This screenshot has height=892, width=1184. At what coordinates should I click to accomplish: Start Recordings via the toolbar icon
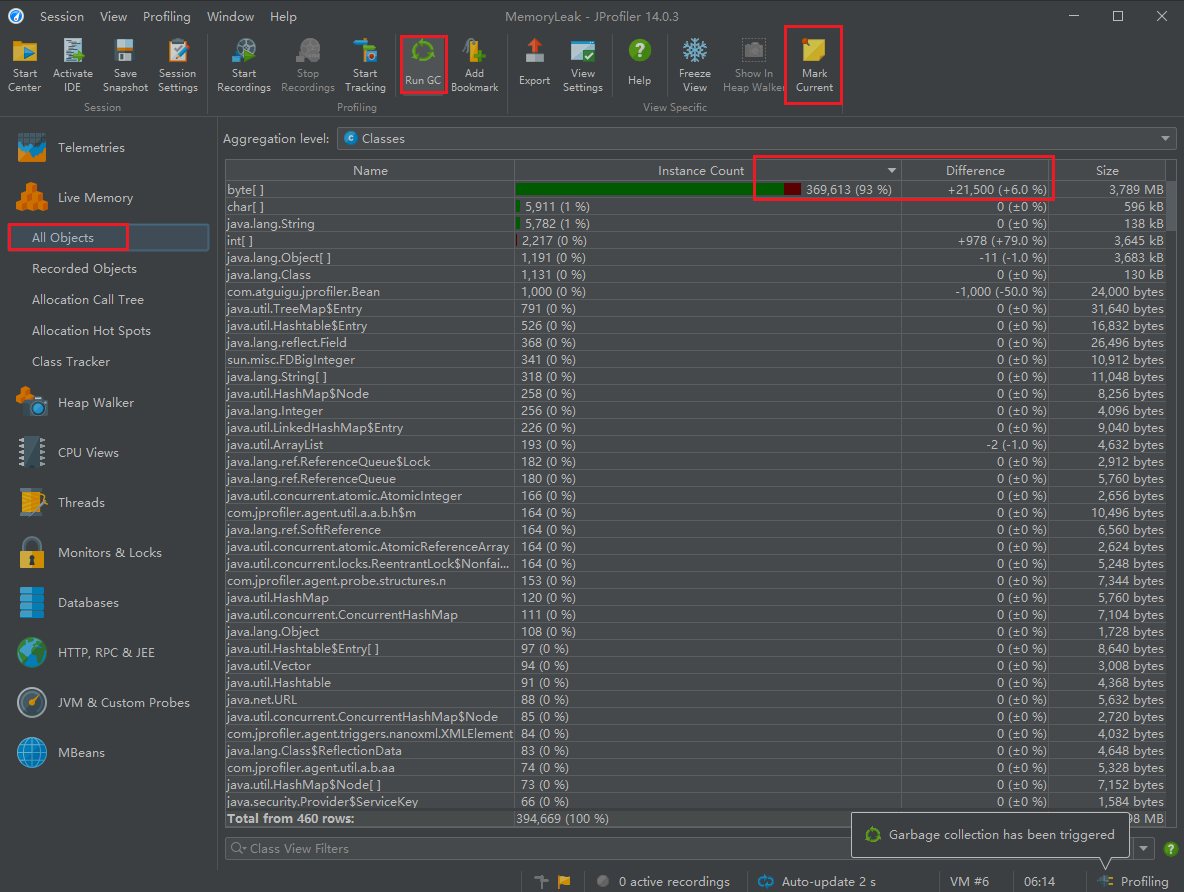(243, 66)
